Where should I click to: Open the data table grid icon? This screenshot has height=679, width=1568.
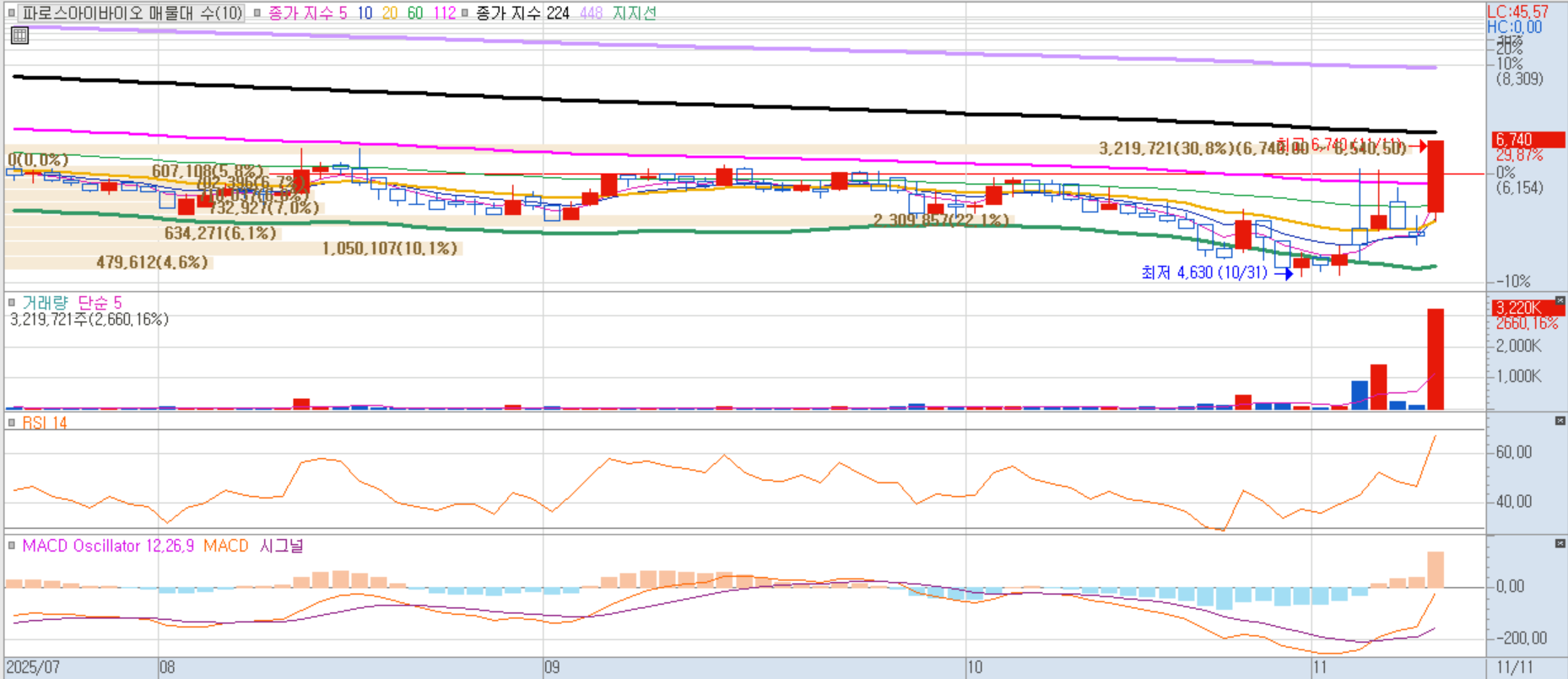[x=19, y=35]
